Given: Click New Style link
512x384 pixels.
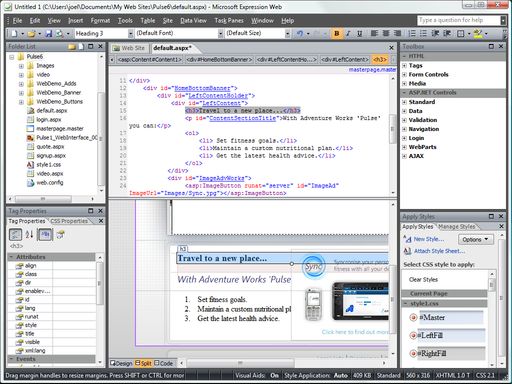Looking at the screenshot, I should [429, 239].
